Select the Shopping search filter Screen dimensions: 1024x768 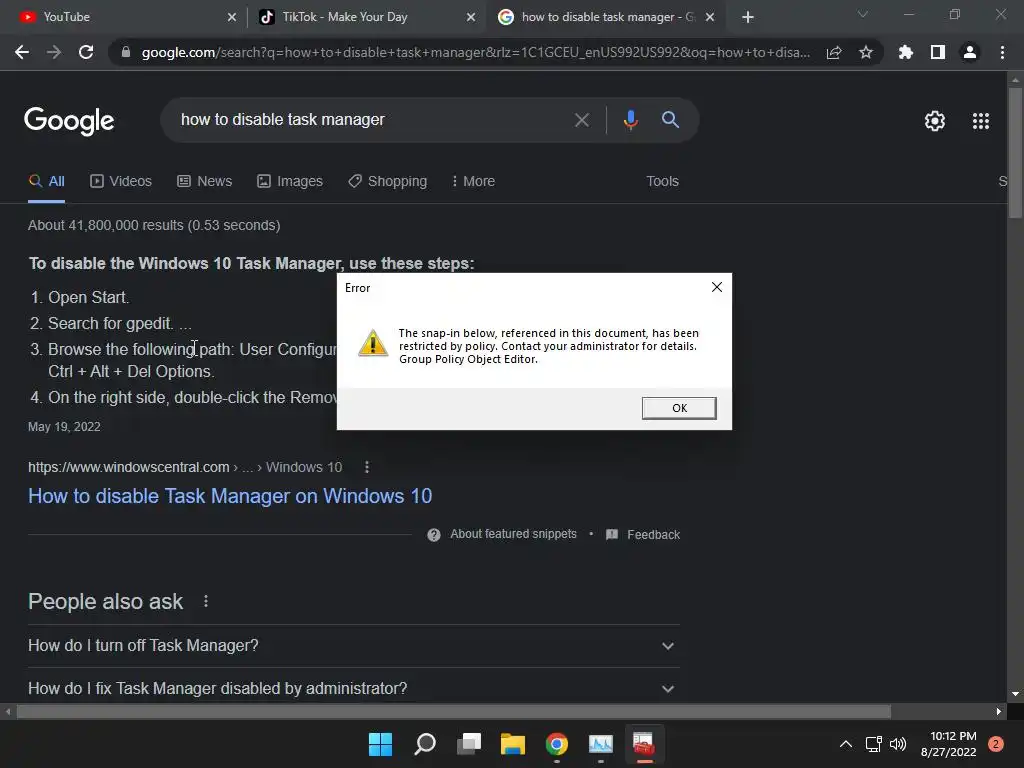388,182
